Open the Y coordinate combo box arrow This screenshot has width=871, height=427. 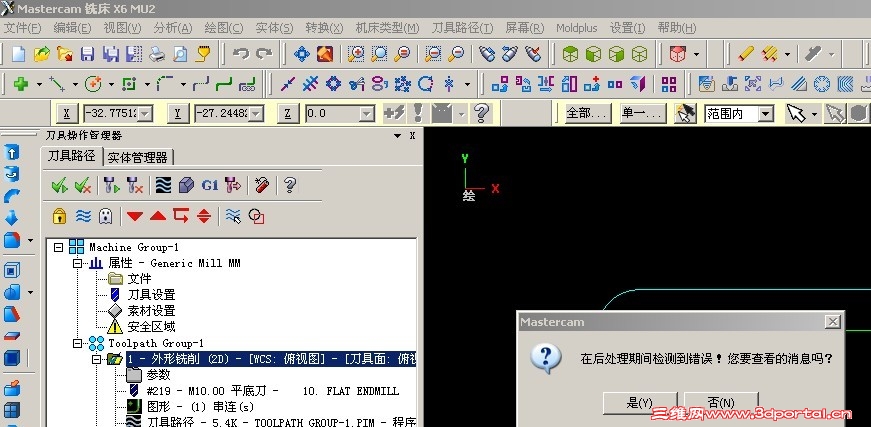pyautogui.click(x=256, y=114)
